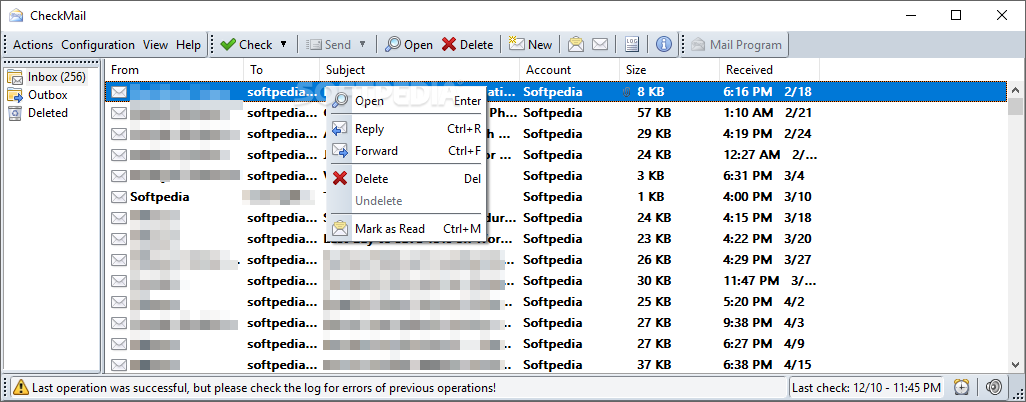Choose Reply in the context menu
The width and height of the screenshot is (1026, 402).
(406, 129)
